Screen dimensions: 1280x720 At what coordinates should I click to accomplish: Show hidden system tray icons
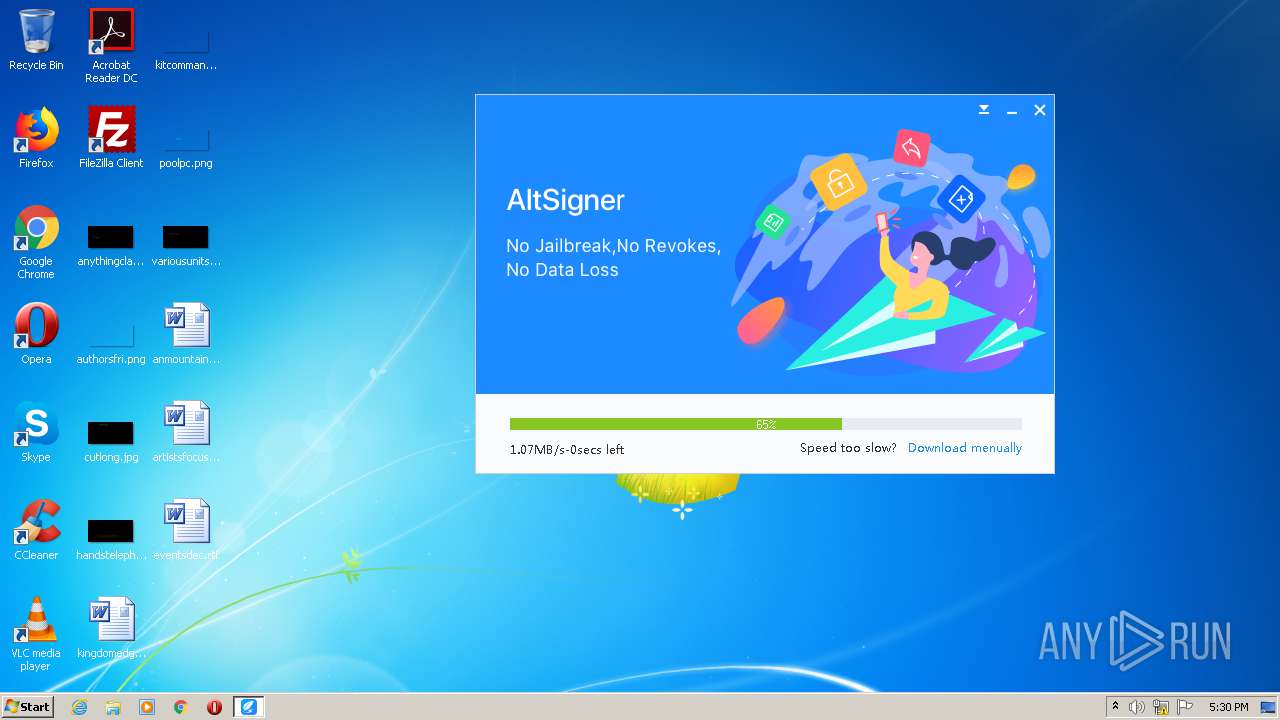pos(1115,707)
